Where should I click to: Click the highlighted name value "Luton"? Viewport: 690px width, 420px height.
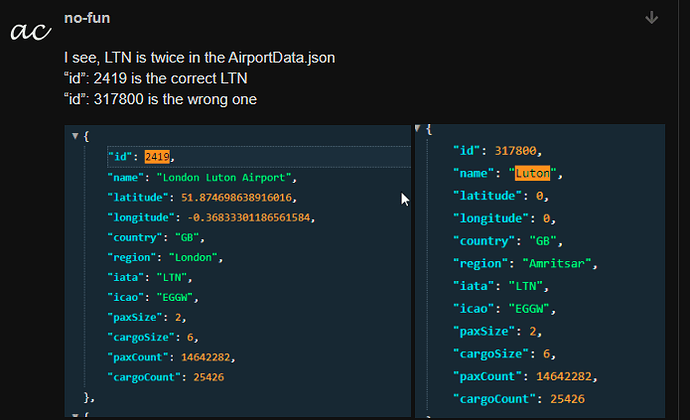(x=532, y=173)
